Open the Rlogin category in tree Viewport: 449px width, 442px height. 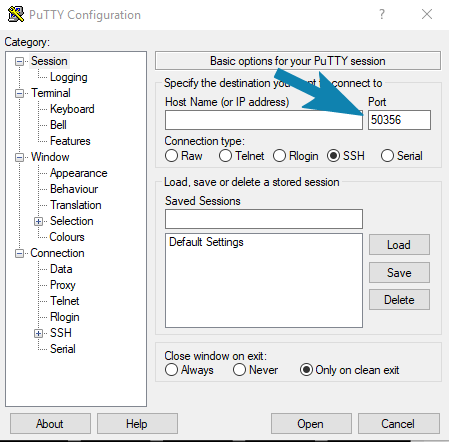tap(65, 317)
